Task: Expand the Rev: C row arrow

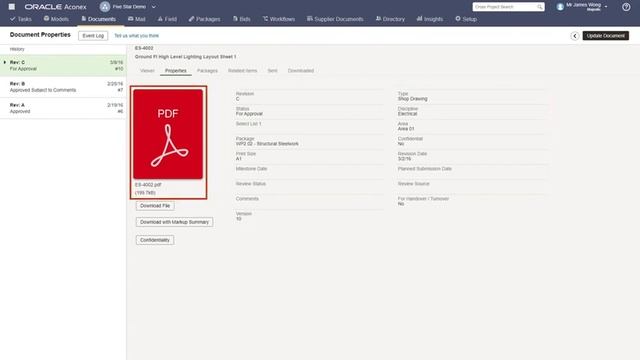Action: (5, 62)
